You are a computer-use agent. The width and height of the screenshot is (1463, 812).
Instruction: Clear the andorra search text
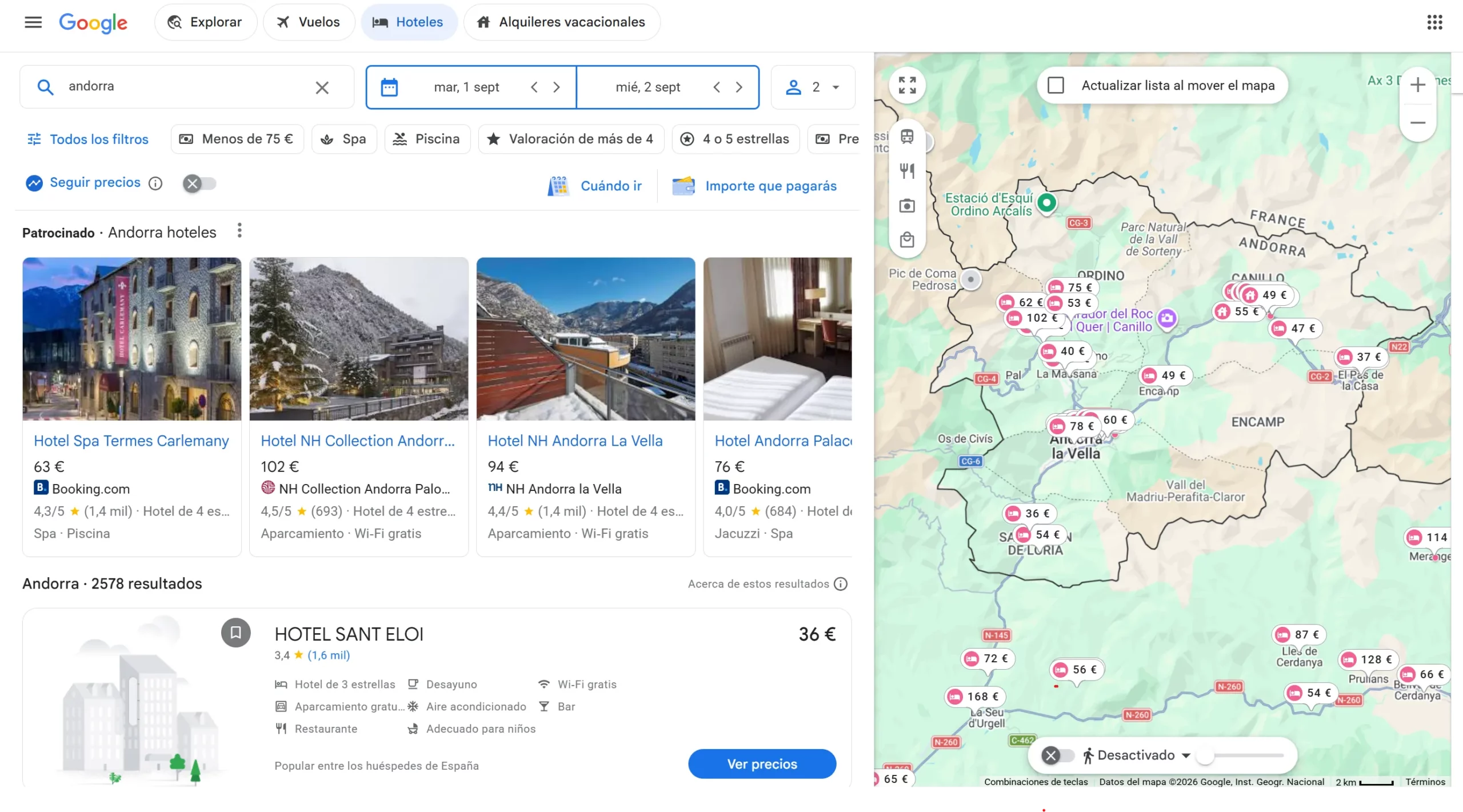[x=322, y=87]
